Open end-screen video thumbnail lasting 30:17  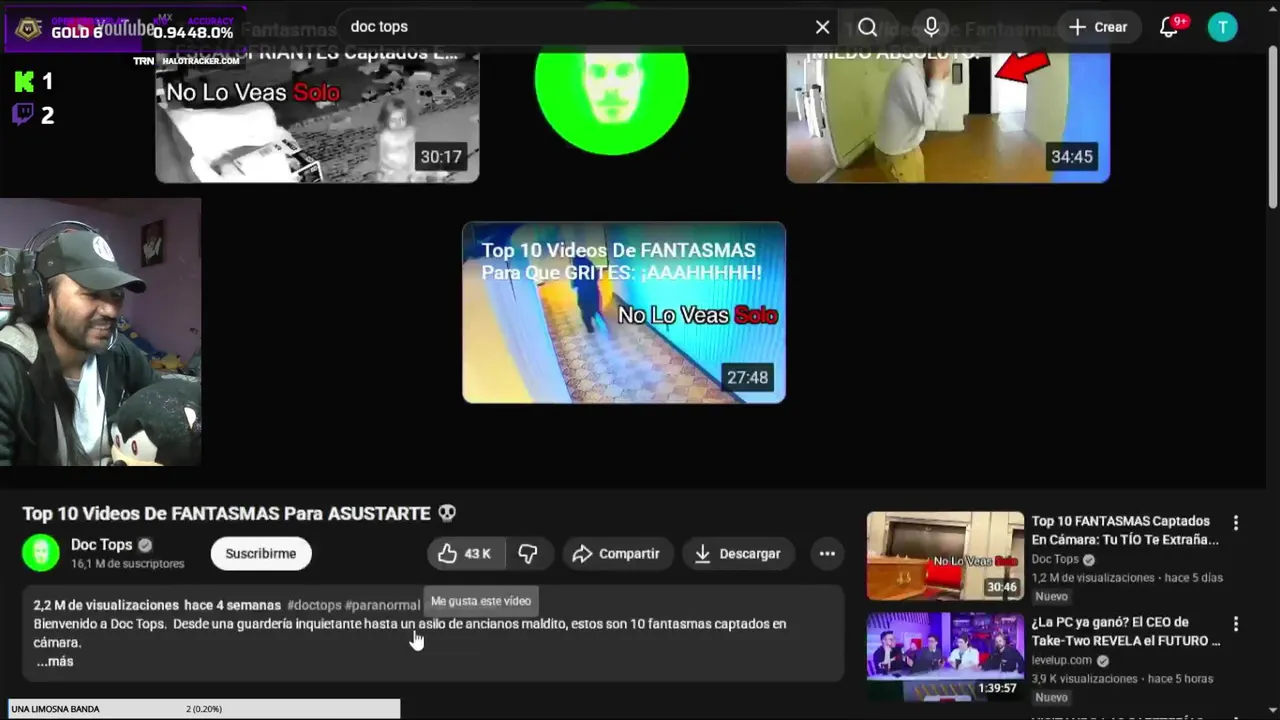pos(317,117)
